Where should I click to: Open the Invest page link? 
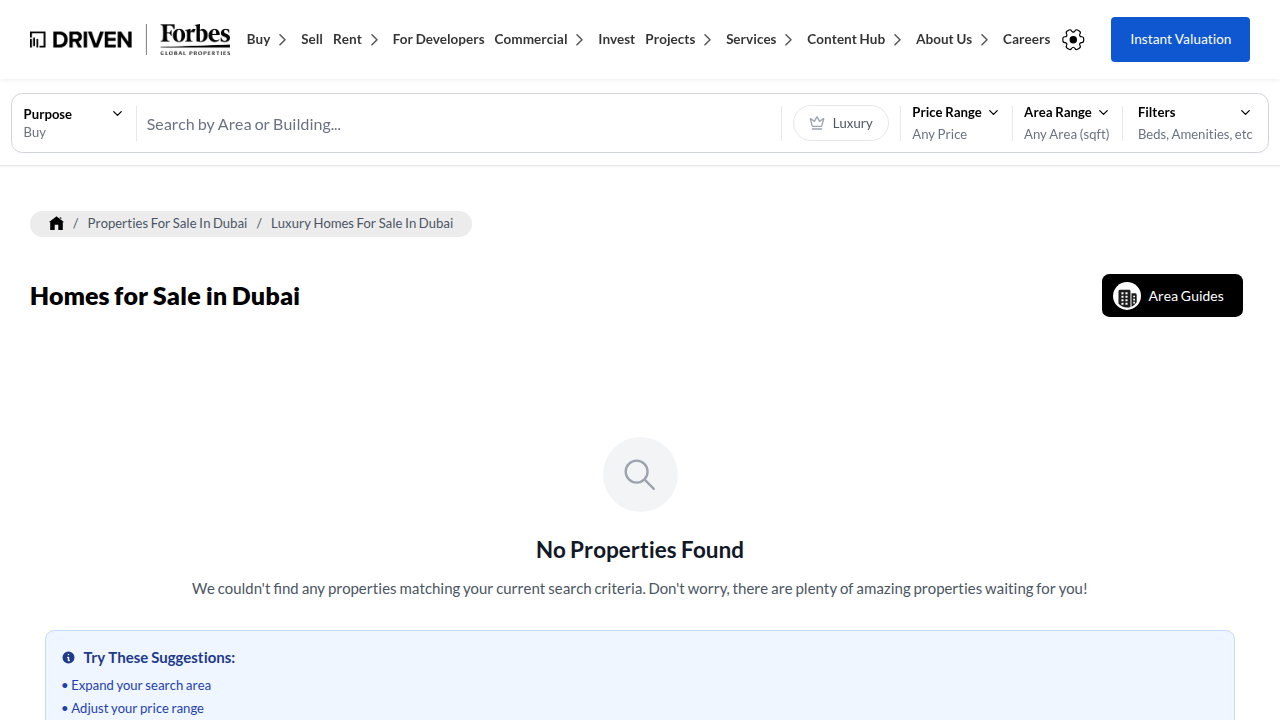click(x=616, y=39)
